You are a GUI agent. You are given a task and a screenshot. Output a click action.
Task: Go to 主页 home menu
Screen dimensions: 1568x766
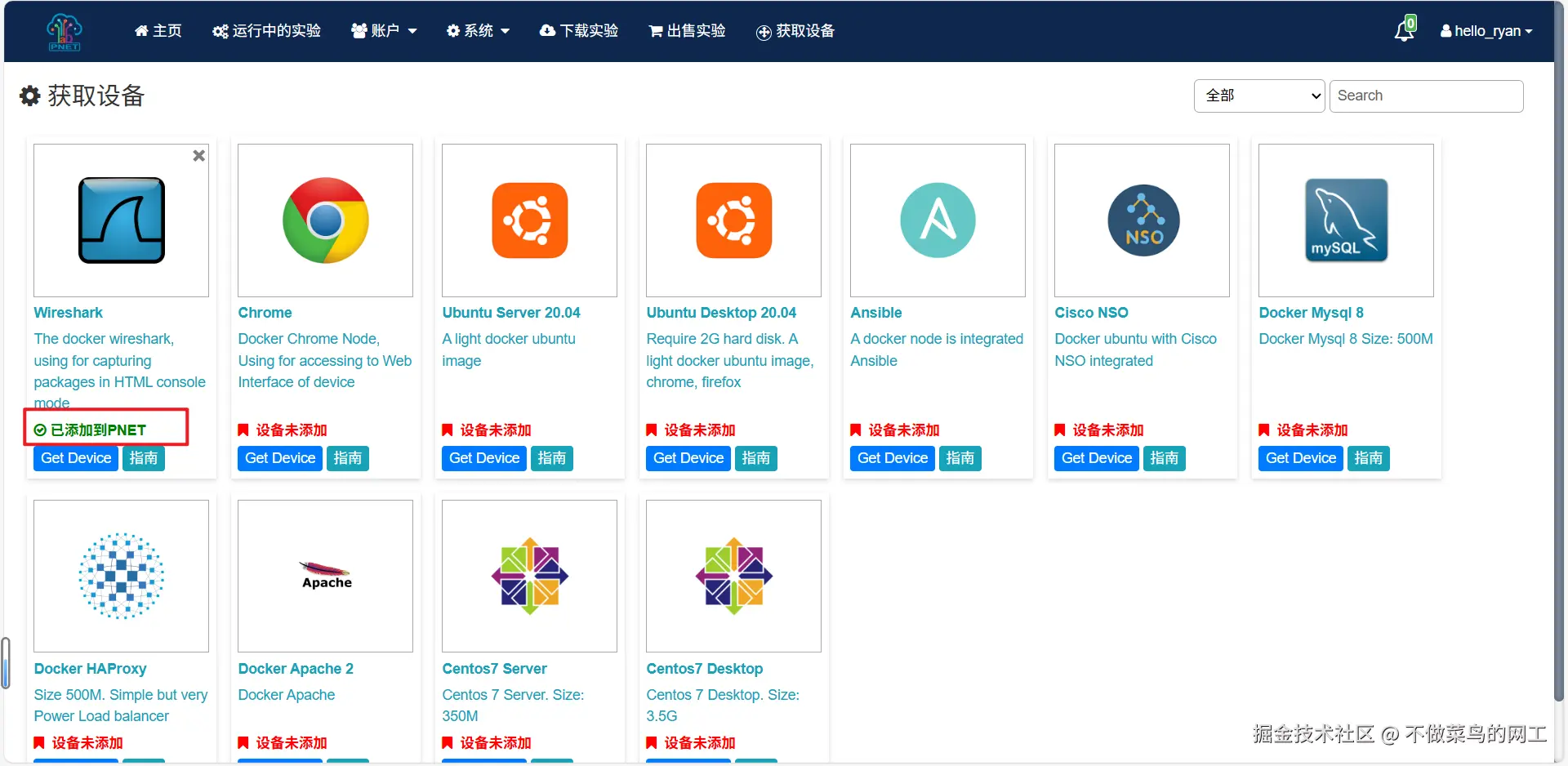point(158,31)
